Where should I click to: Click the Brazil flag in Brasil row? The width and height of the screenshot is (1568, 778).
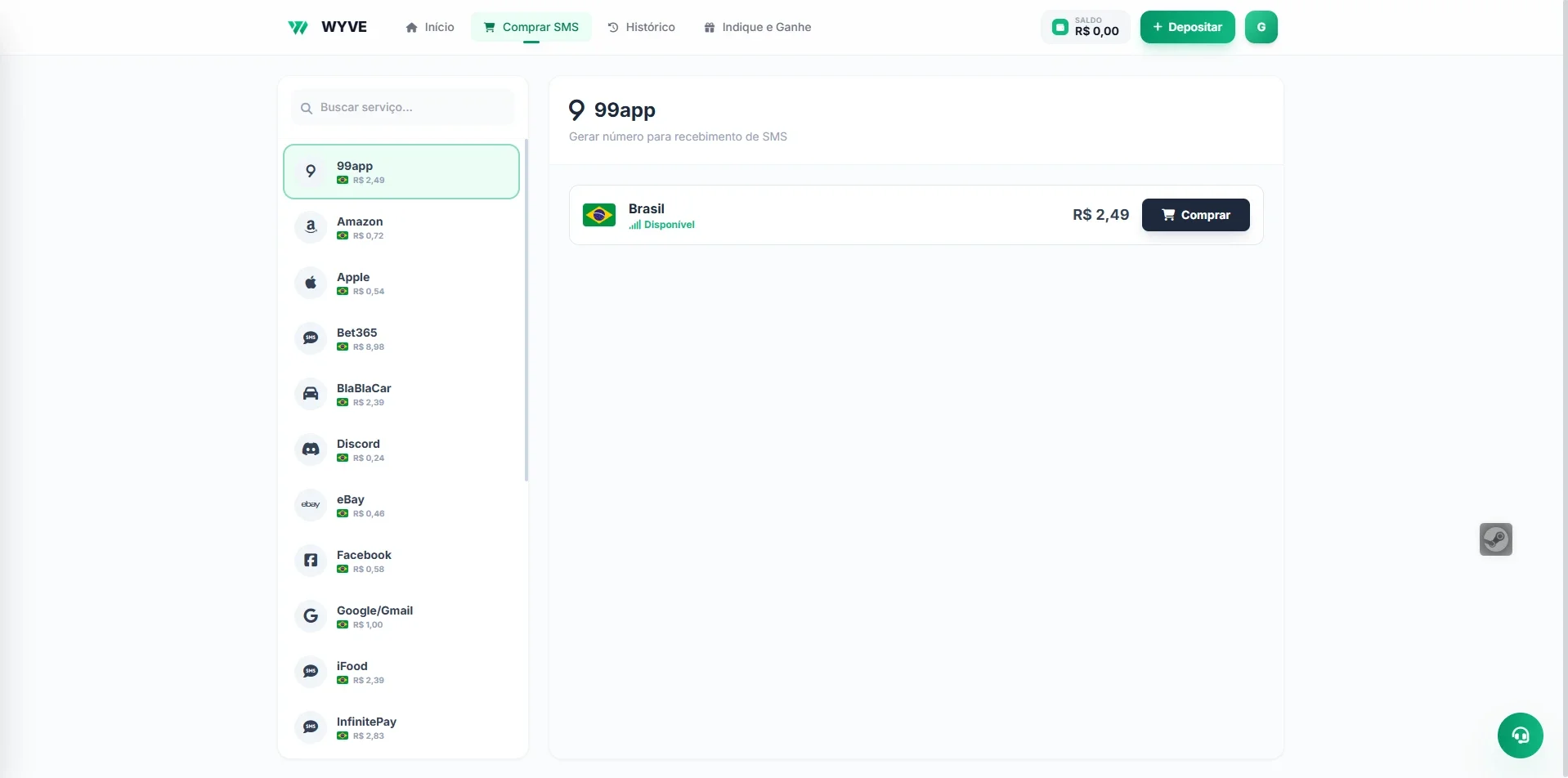[x=599, y=215]
